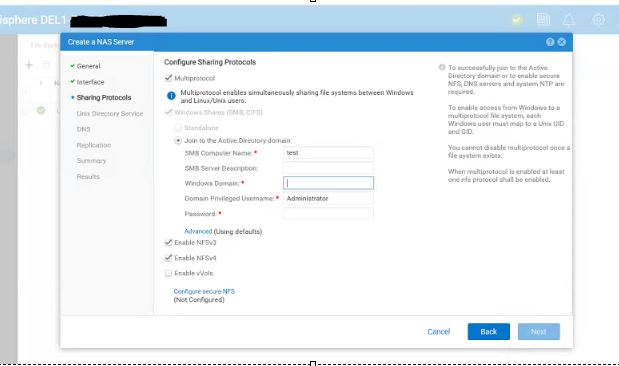Close the Create a NAS Server dialog
619x366 pixels.
(561, 42)
